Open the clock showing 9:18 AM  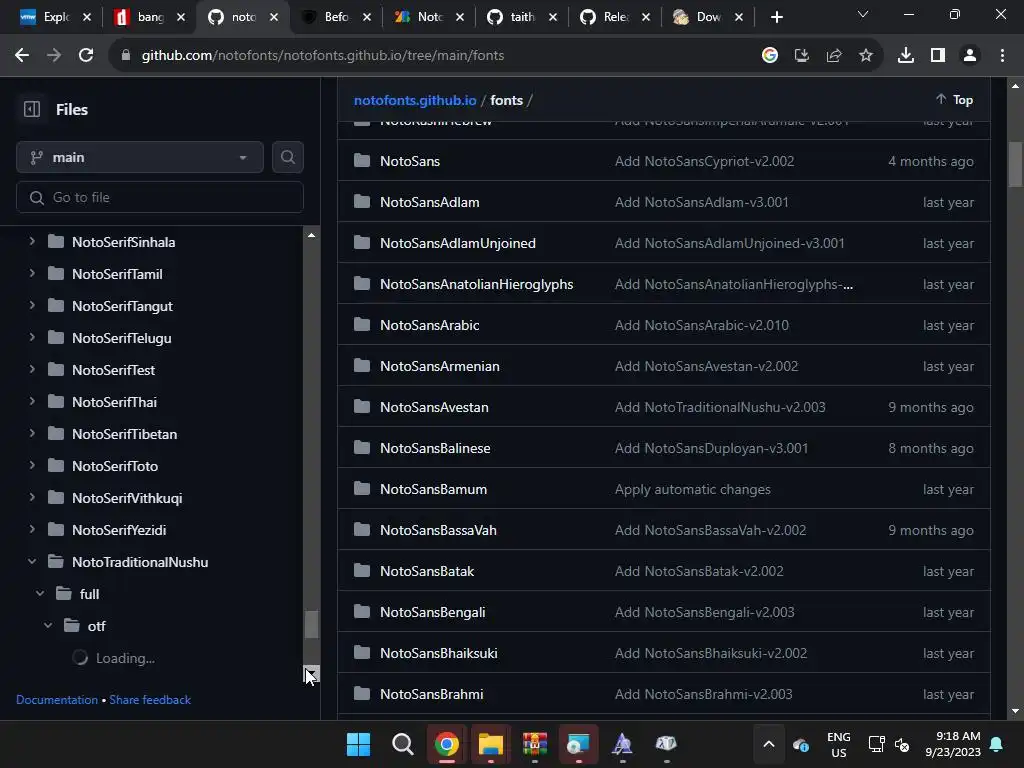tap(953, 744)
